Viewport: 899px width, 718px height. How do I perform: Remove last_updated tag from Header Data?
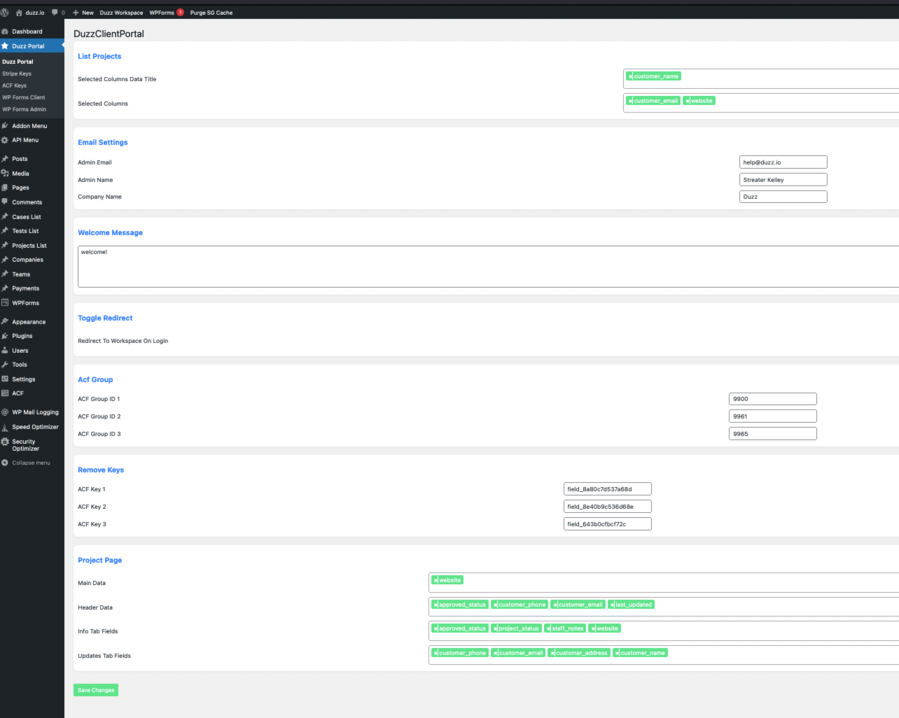[612, 604]
